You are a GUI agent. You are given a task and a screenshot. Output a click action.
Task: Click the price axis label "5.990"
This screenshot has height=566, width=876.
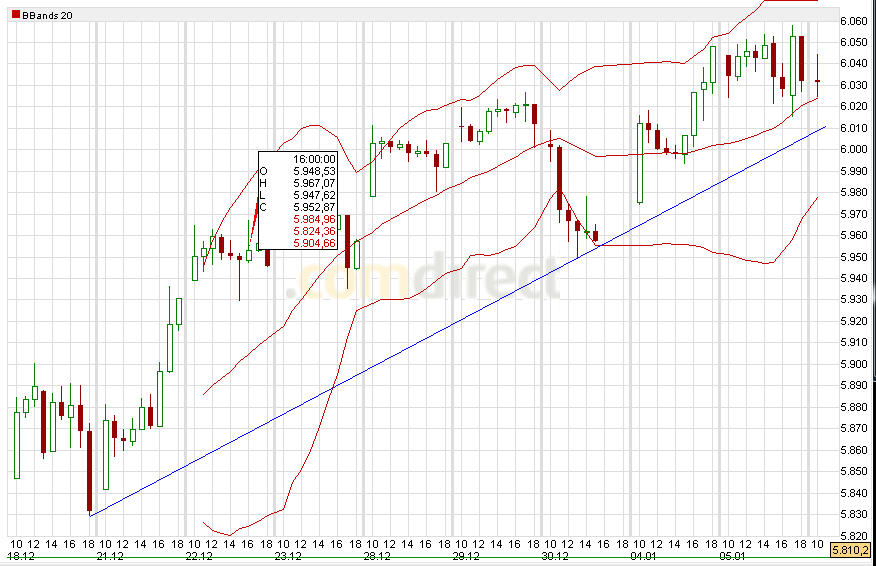point(854,172)
